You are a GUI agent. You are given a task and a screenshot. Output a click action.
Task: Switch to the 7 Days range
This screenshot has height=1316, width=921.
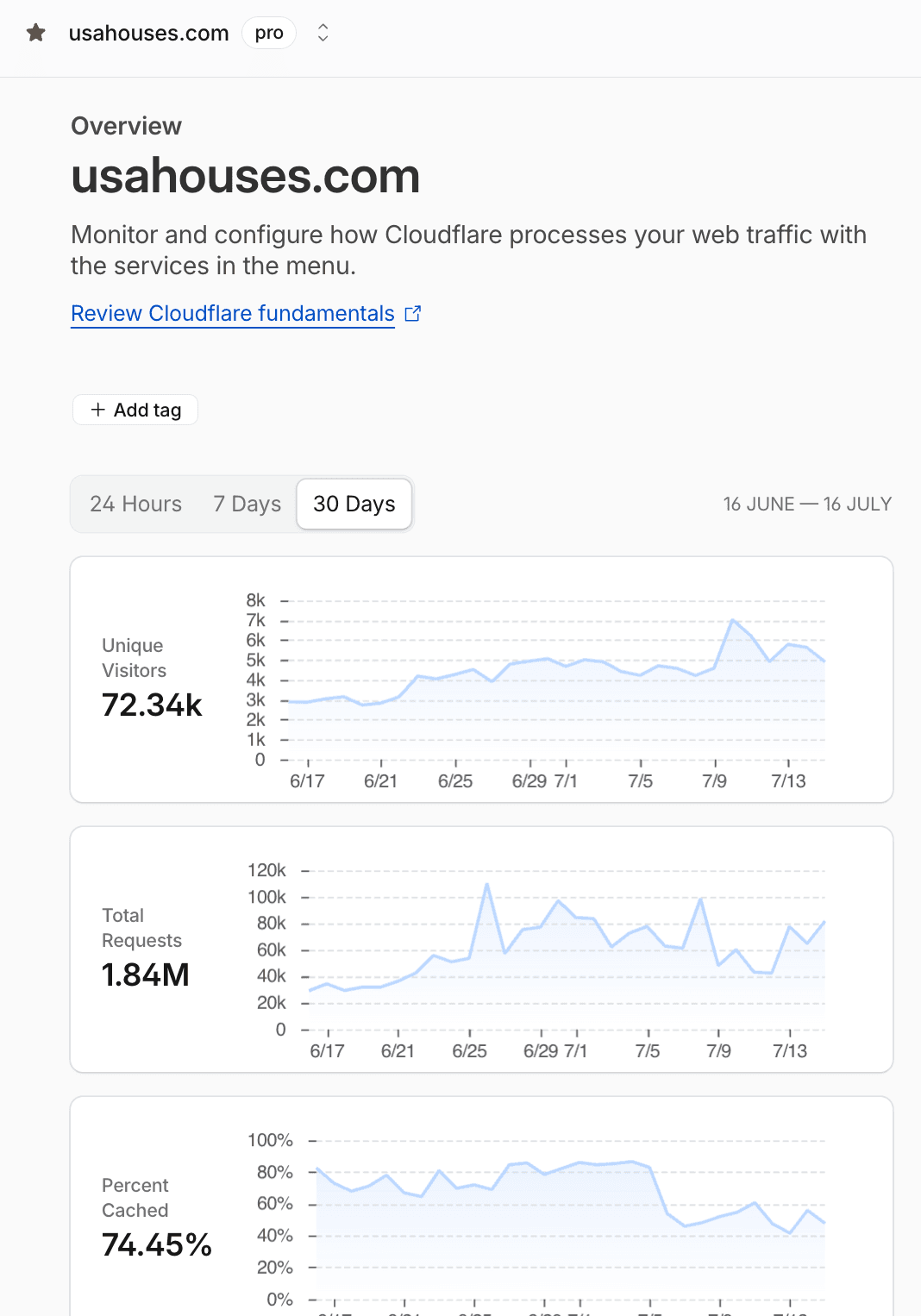click(247, 504)
